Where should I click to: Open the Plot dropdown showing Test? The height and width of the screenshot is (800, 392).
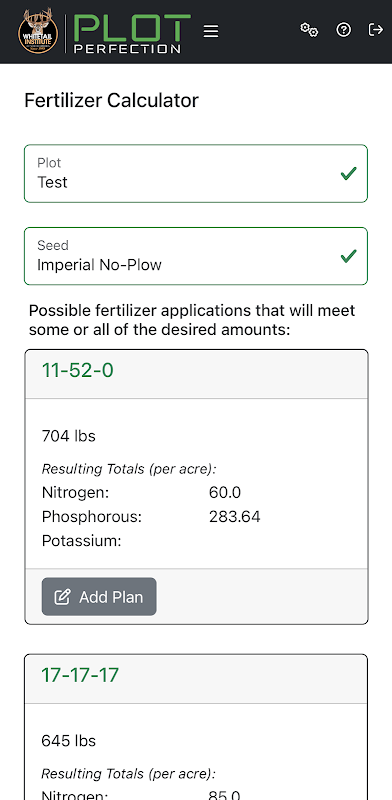coord(196,173)
